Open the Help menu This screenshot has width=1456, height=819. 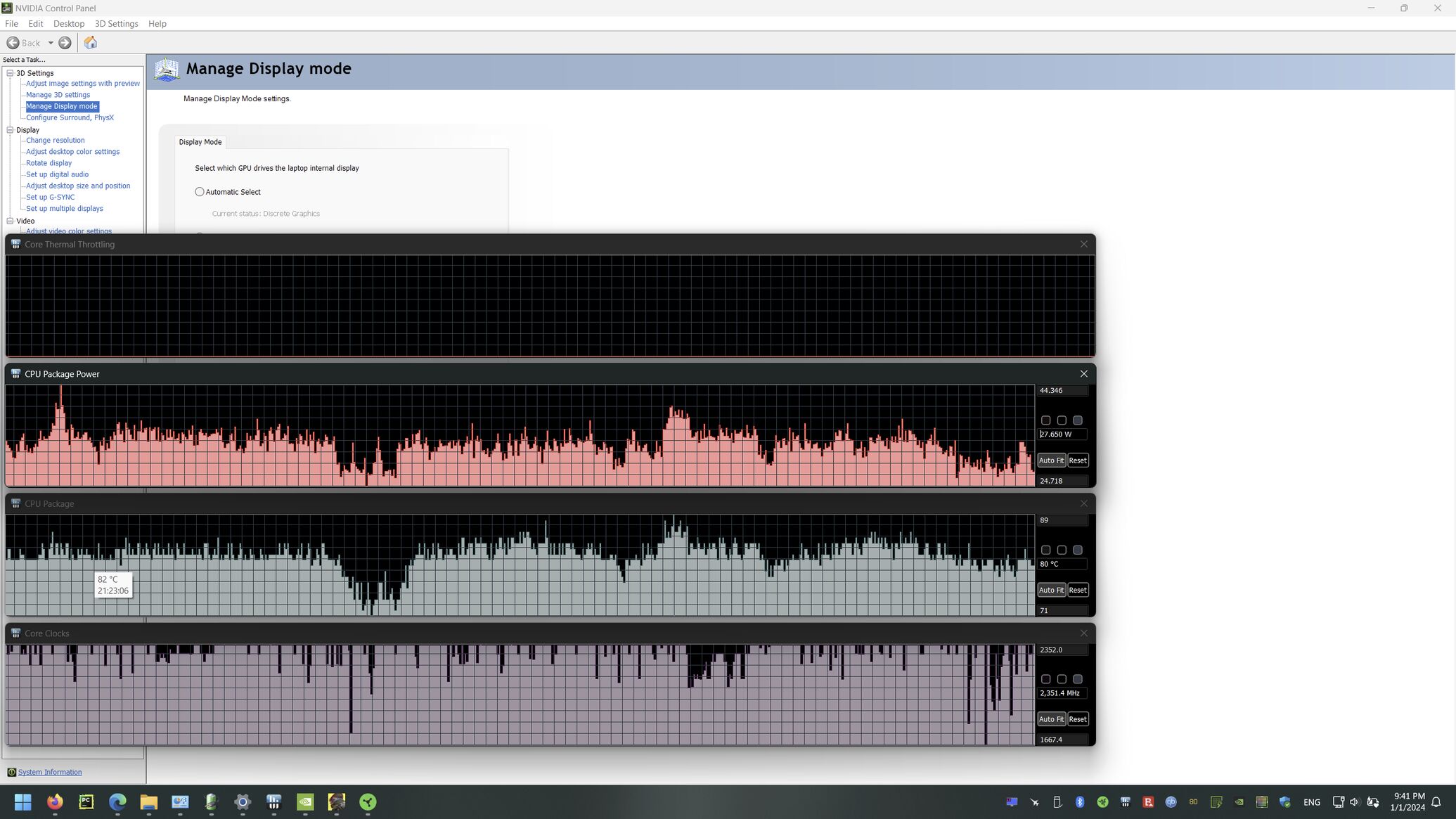click(x=157, y=24)
